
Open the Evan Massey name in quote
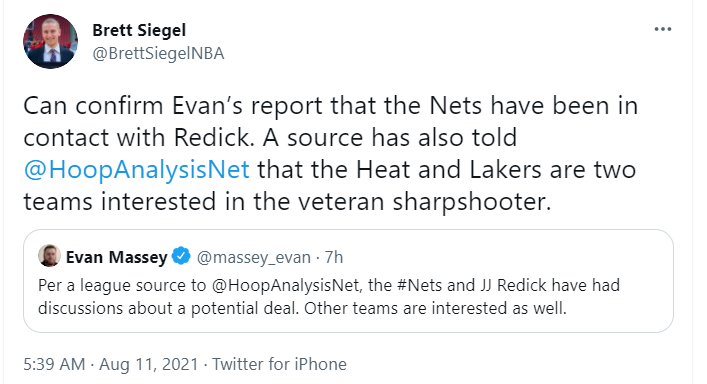pyautogui.click(x=116, y=257)
